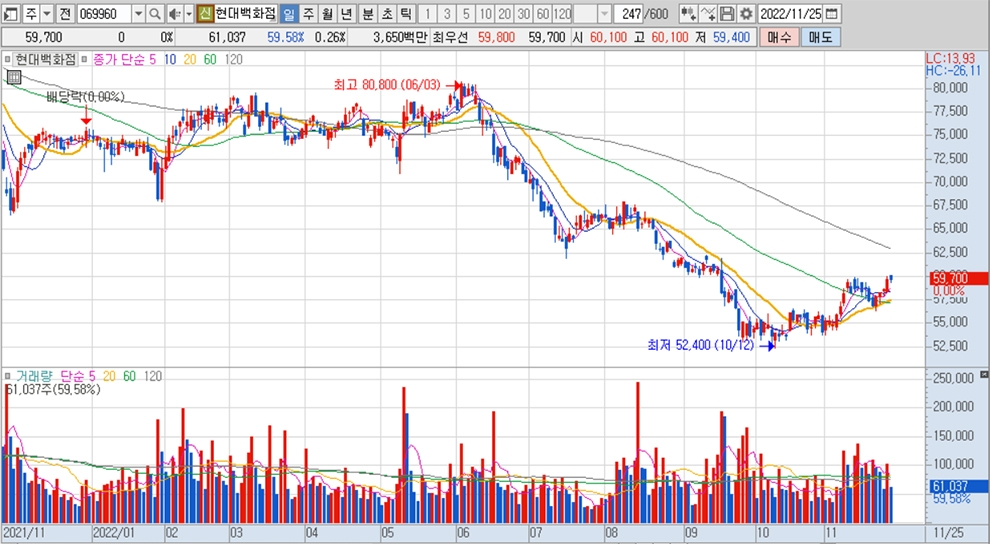Open the stock code history dropdown
The image size is (990, 544).
coord(138,14)
